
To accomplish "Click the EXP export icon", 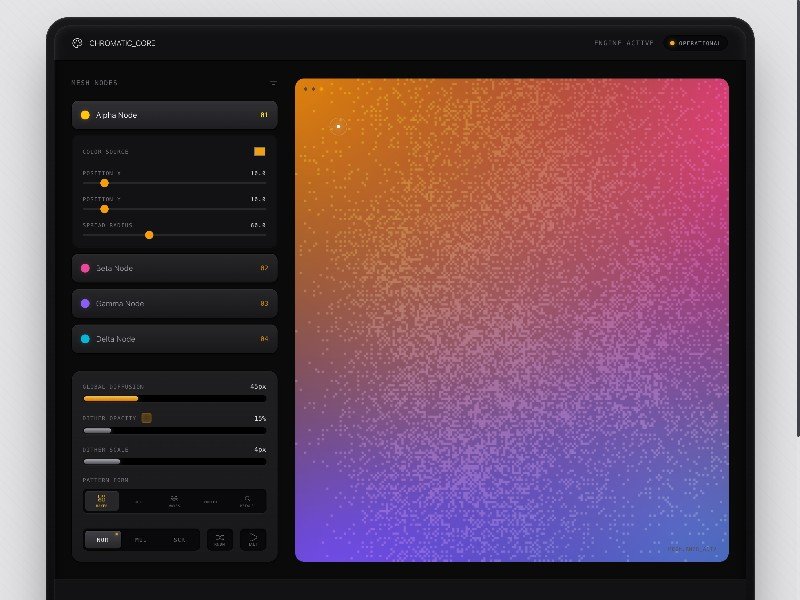I will [x=254, y=540].
